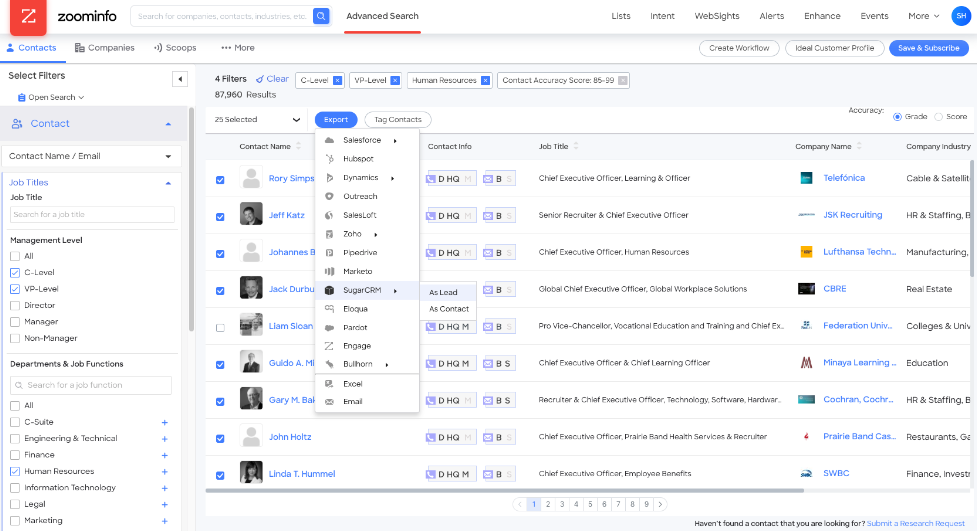The image size is (977, 531).
Task: Open the 25 Selected dropdown
Action: coord(257,120)
